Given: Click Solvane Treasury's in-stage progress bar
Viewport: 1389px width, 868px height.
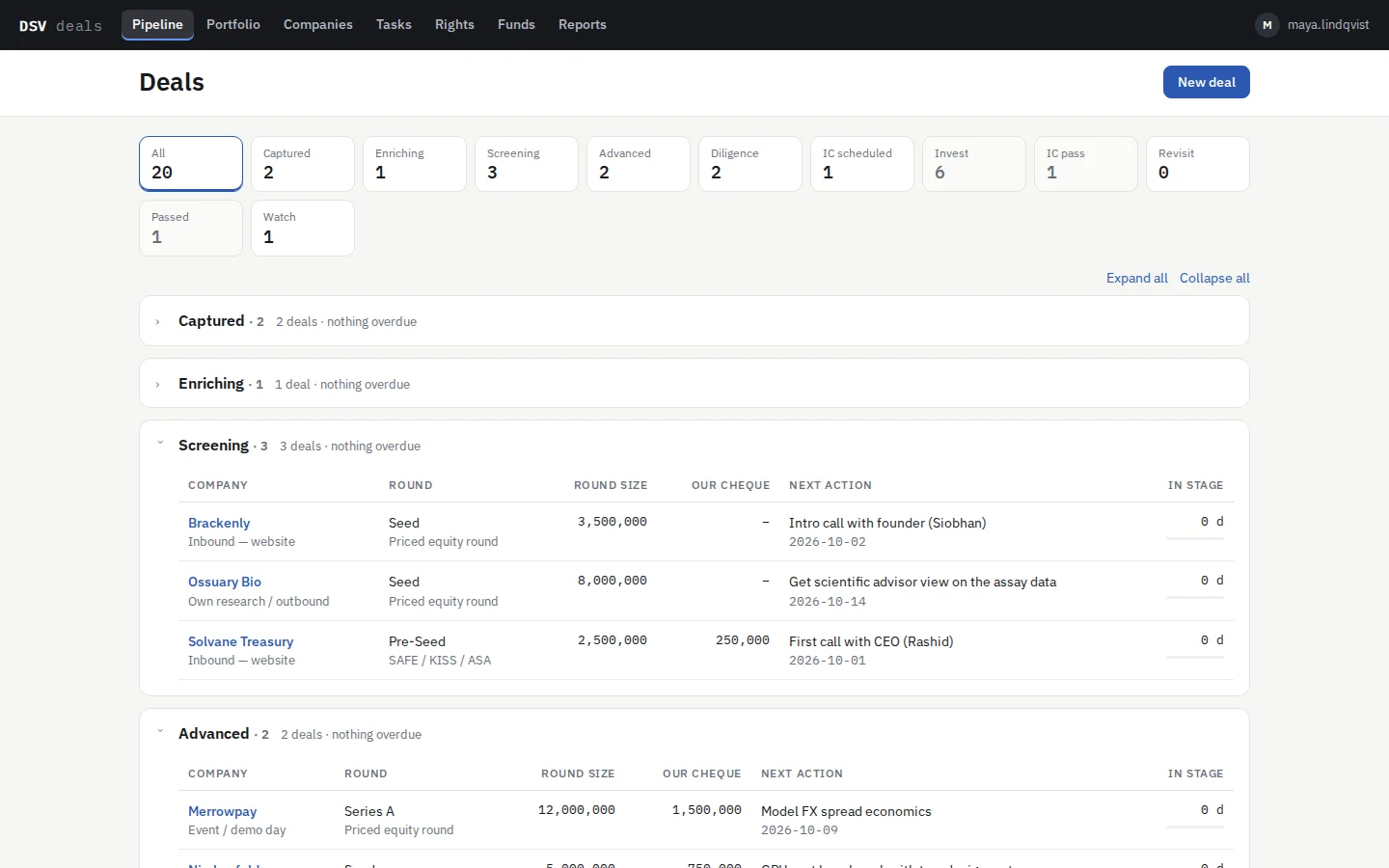Looking at the screenshot, I should click(1195, 657).
